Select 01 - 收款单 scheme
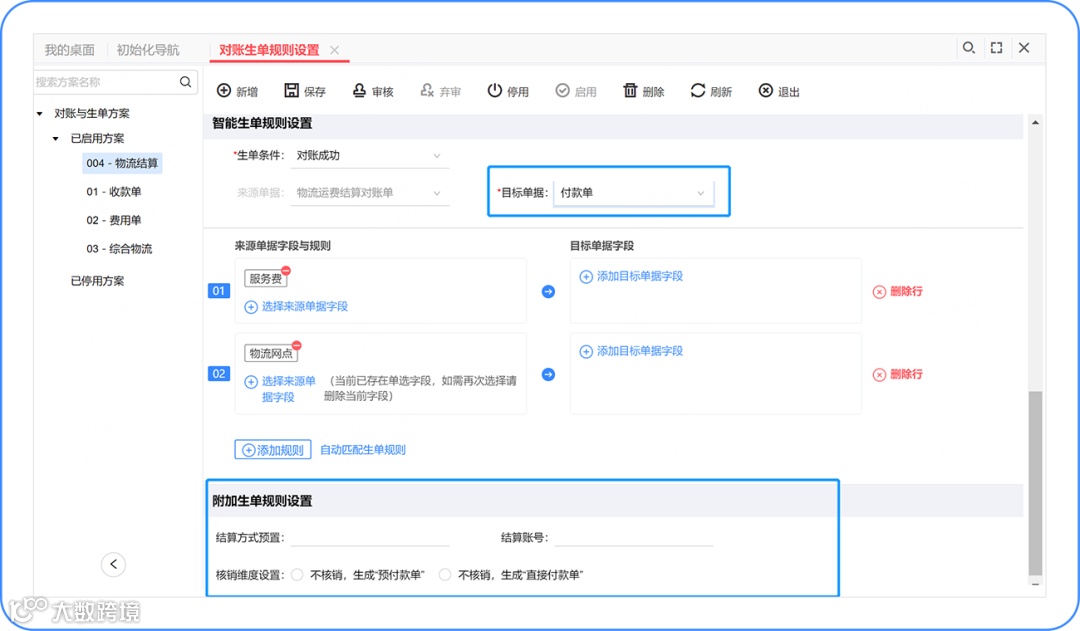 click(114, 192)
